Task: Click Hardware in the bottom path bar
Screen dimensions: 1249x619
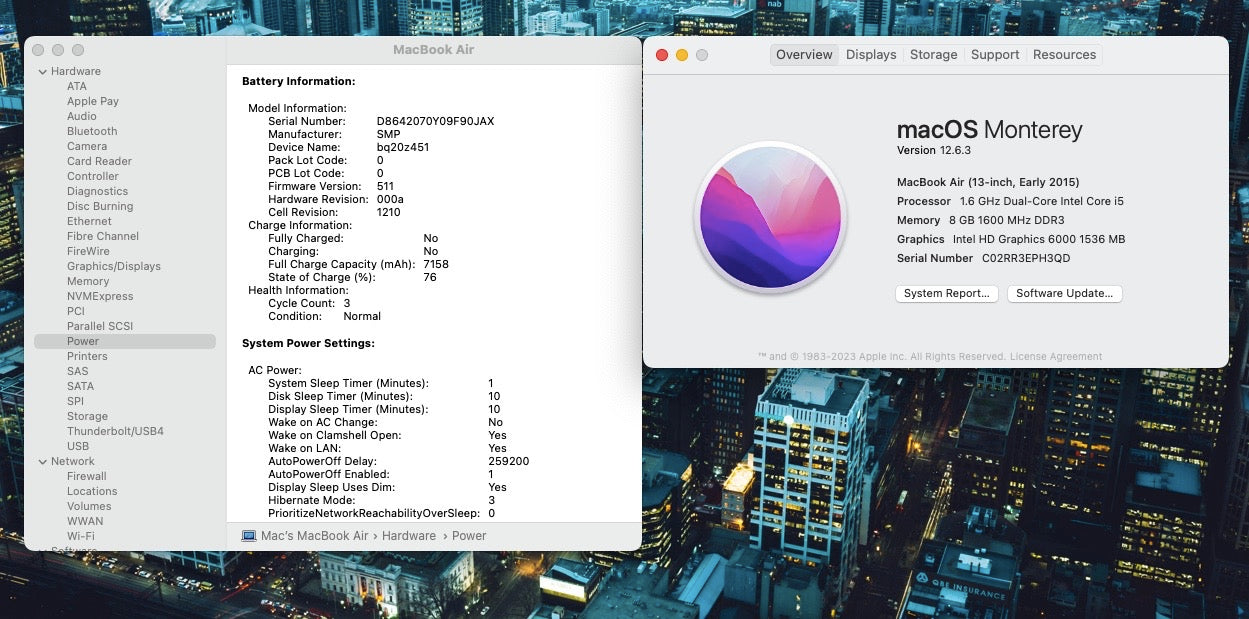Action: coord(408,536)
